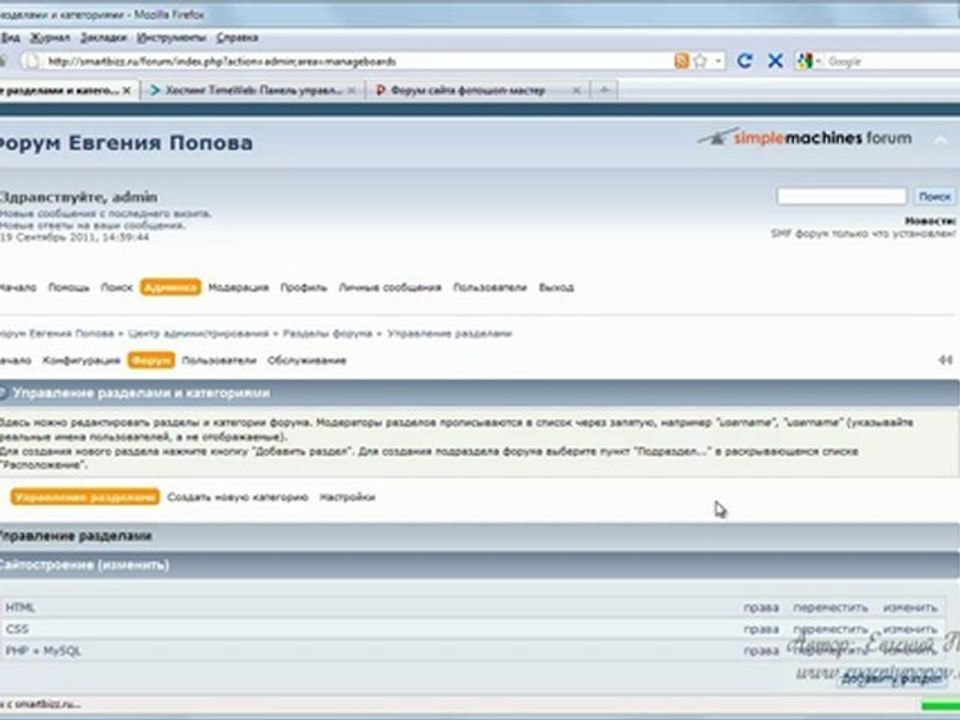Bookmark page with the star icon
Screen dimensions: 960x720
(x=700, y=61)
